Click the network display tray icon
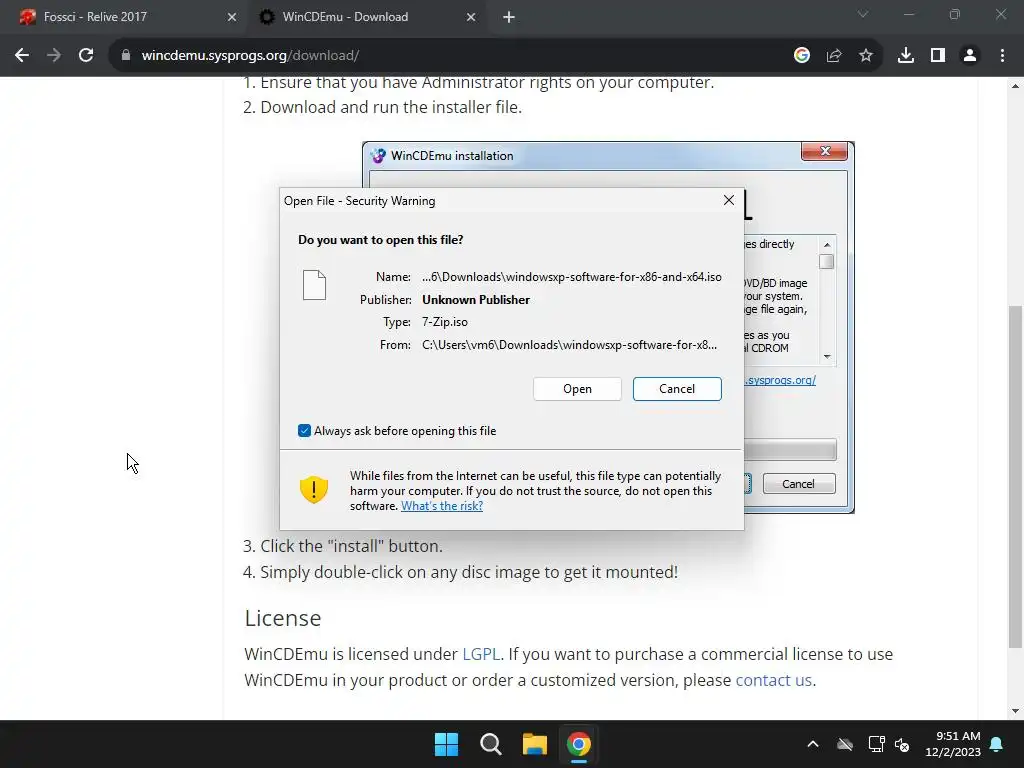Screen dimensions: 1024x768 pos(876,744)
